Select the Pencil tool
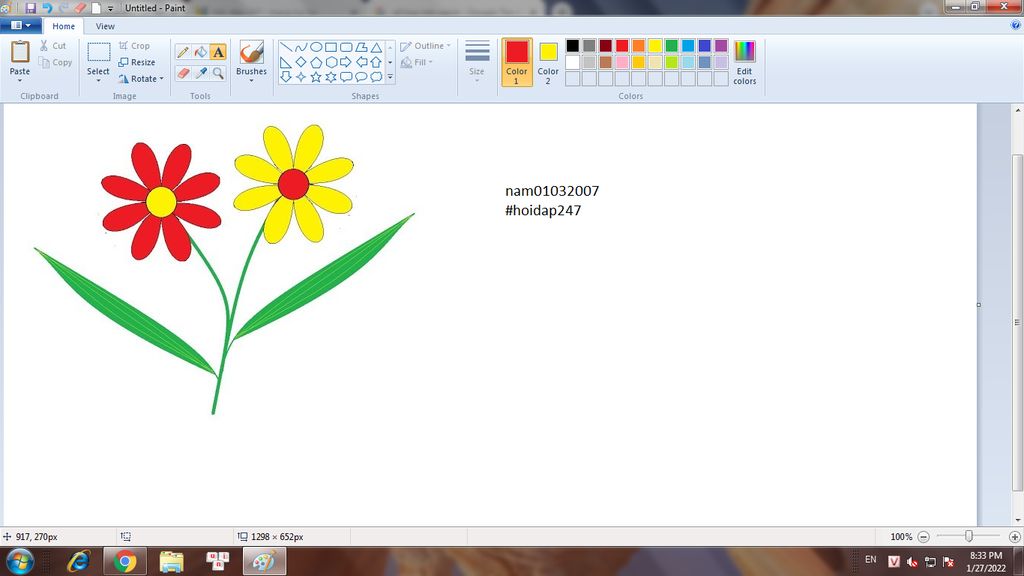The width and height of the screenshot is (1024, 576). [183, 52]
